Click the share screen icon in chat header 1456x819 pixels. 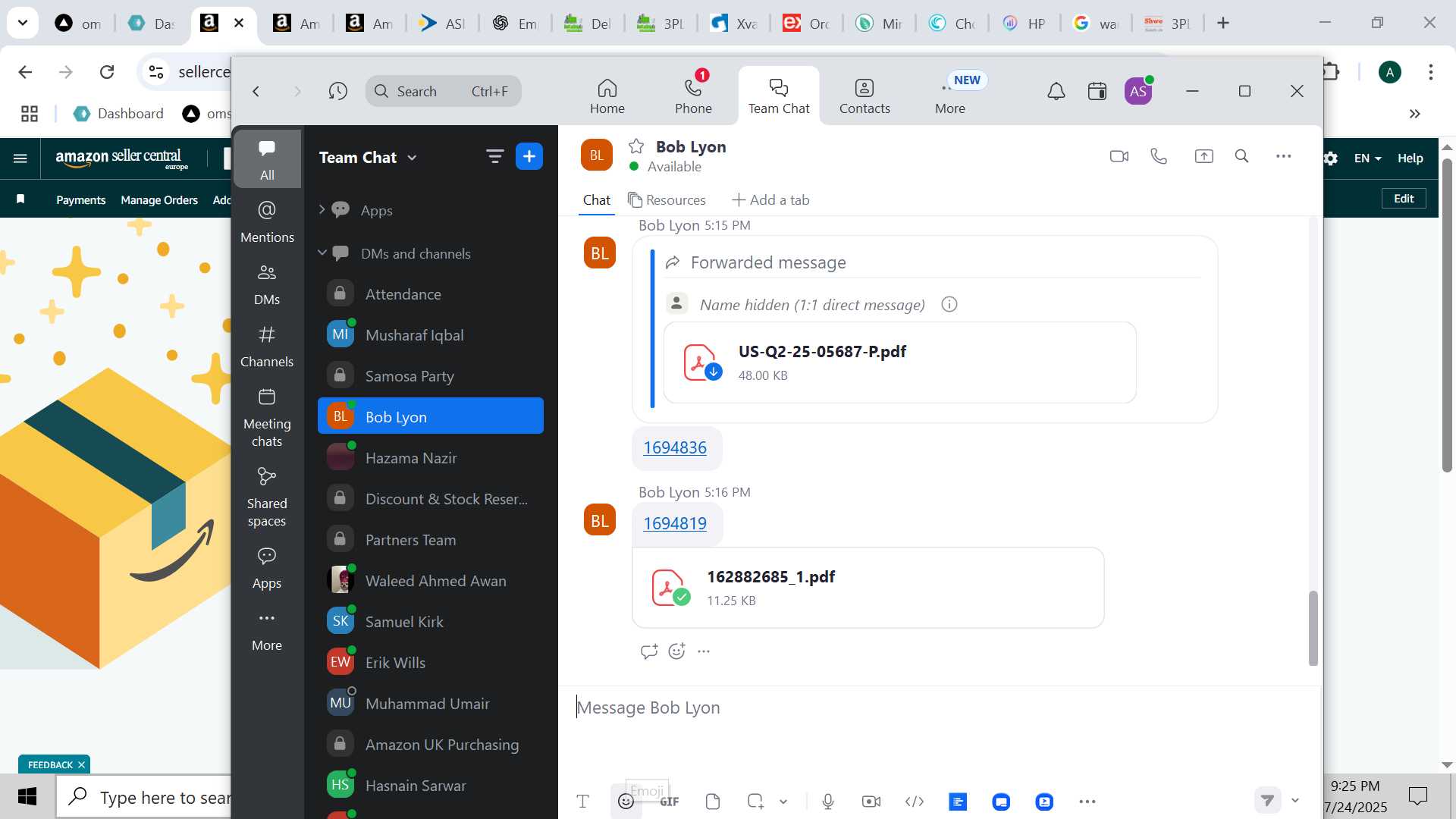pyautogui.click(x=1203, y=156)
